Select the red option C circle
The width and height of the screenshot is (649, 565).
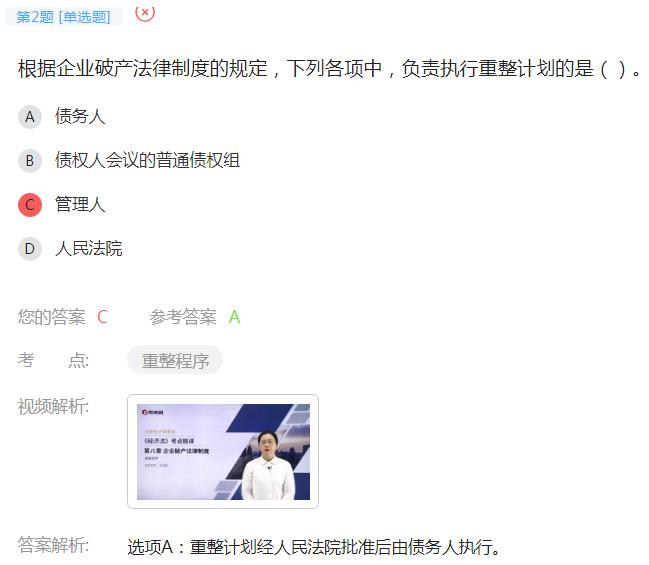pos(30,205)
